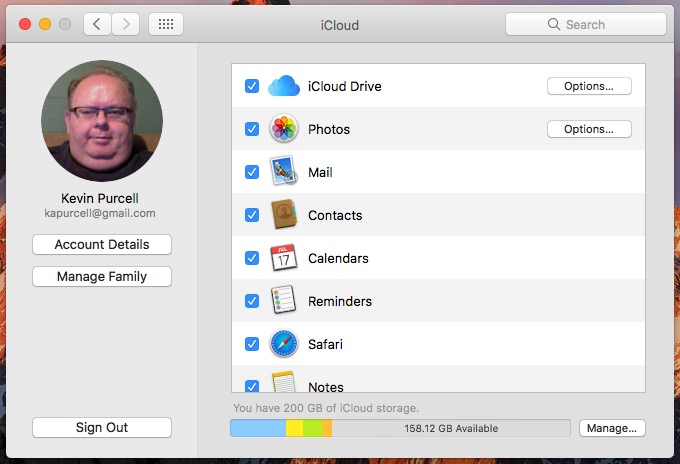Click the Contacts address book icon
This screenshot has height=464, width=680.
[284, 214]
